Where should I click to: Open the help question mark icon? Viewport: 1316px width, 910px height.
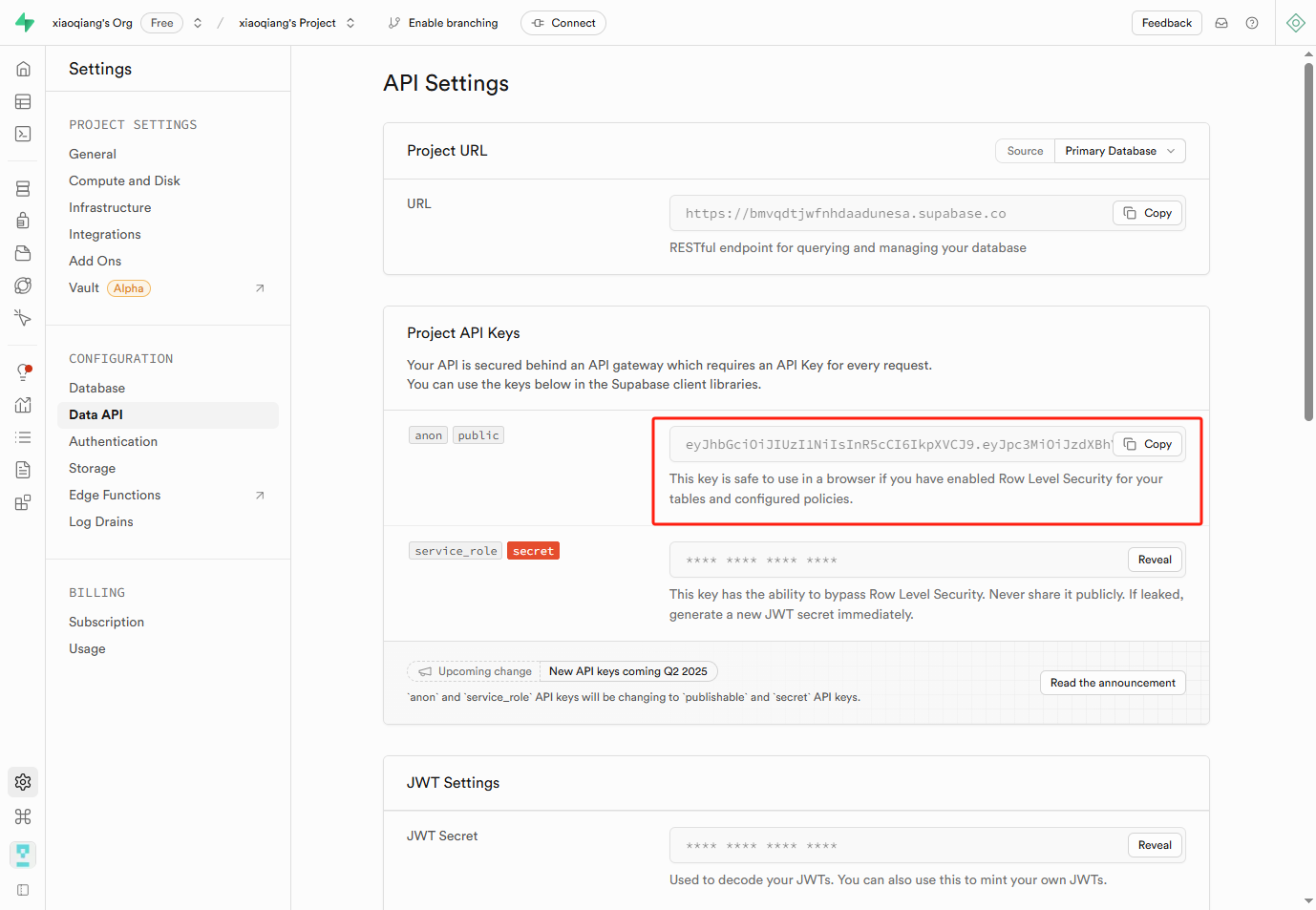tap(1252, 23)
